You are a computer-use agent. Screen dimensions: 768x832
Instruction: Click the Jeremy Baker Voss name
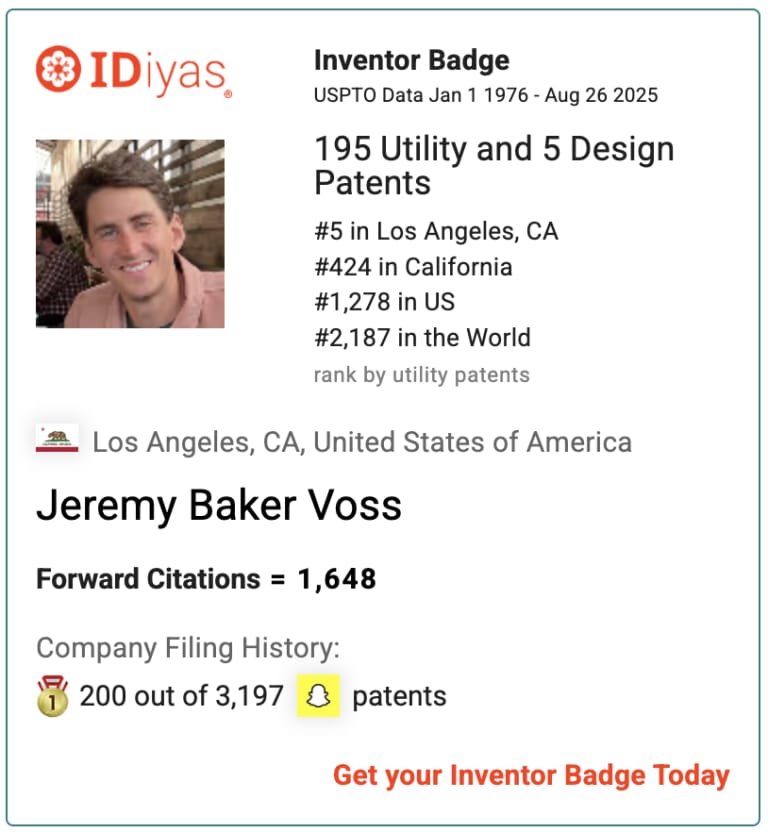(x=219, y=506)
